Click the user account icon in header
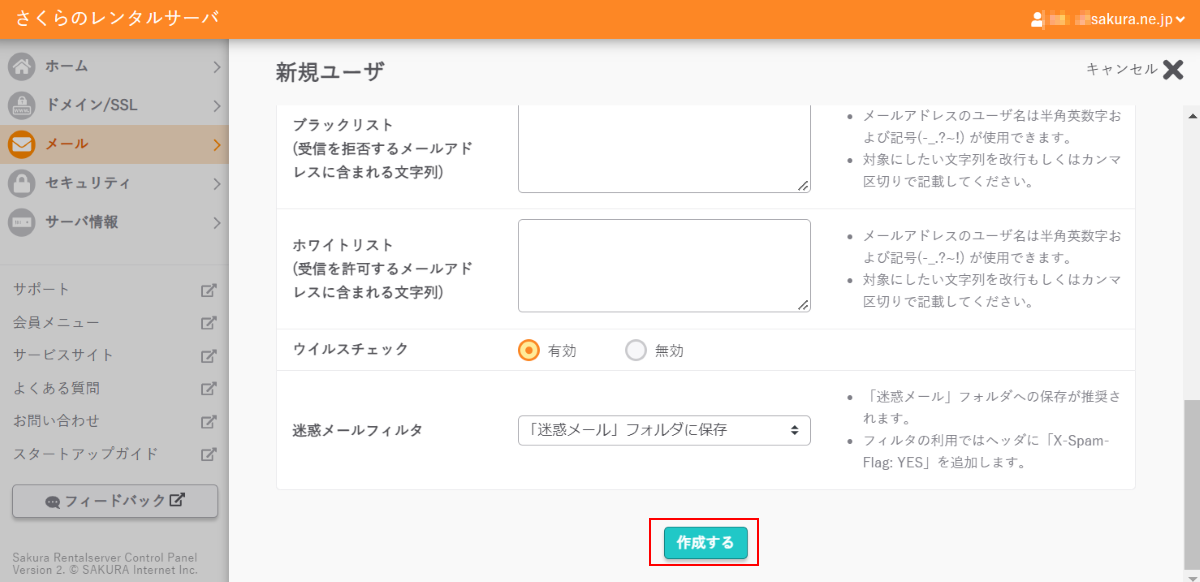 point(1037,19)
